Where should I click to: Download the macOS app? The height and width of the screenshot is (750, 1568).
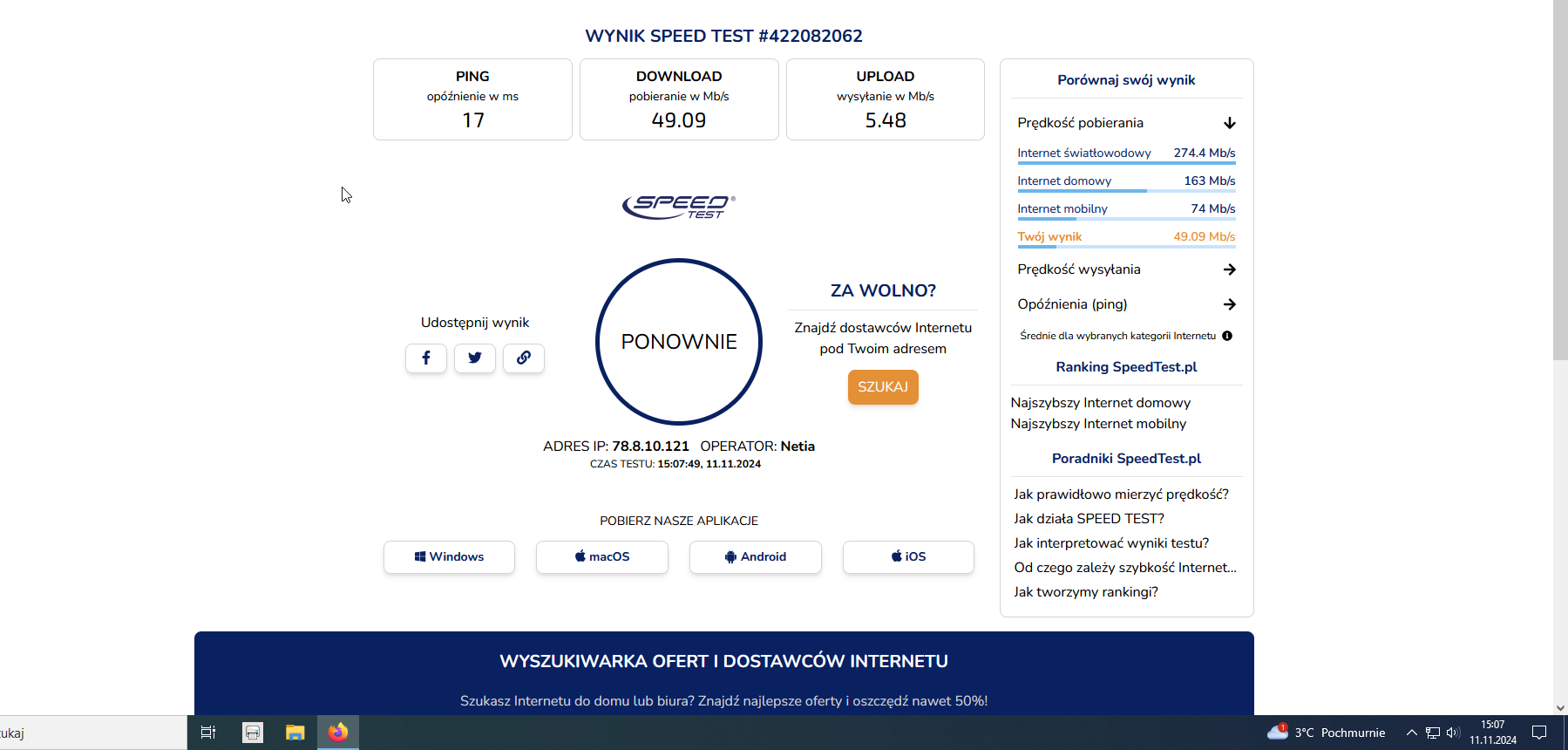(x=602, y=557)
